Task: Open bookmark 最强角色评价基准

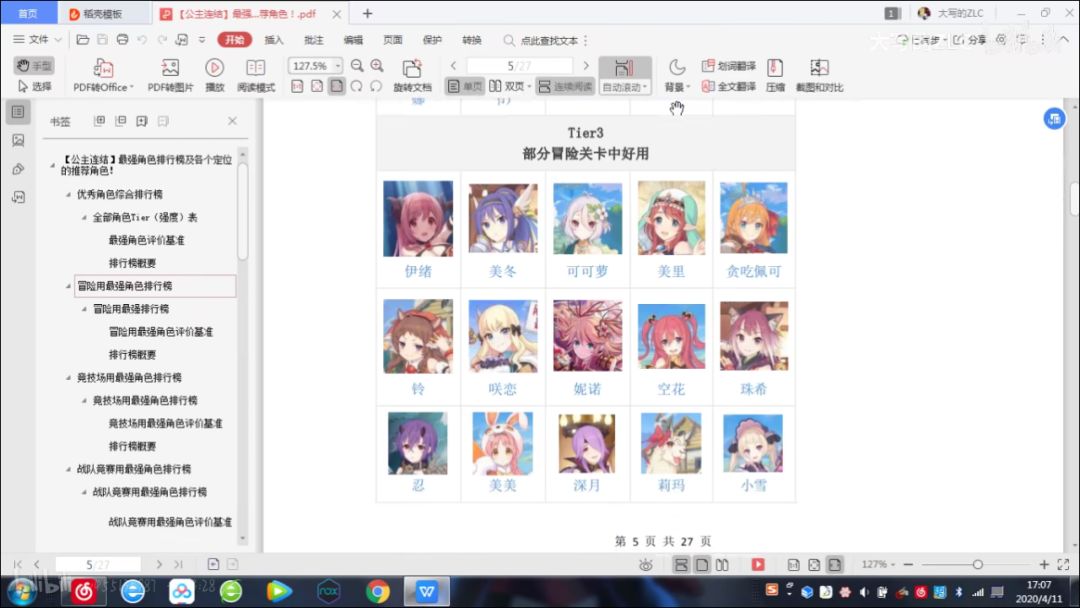Action: point(146,240)
